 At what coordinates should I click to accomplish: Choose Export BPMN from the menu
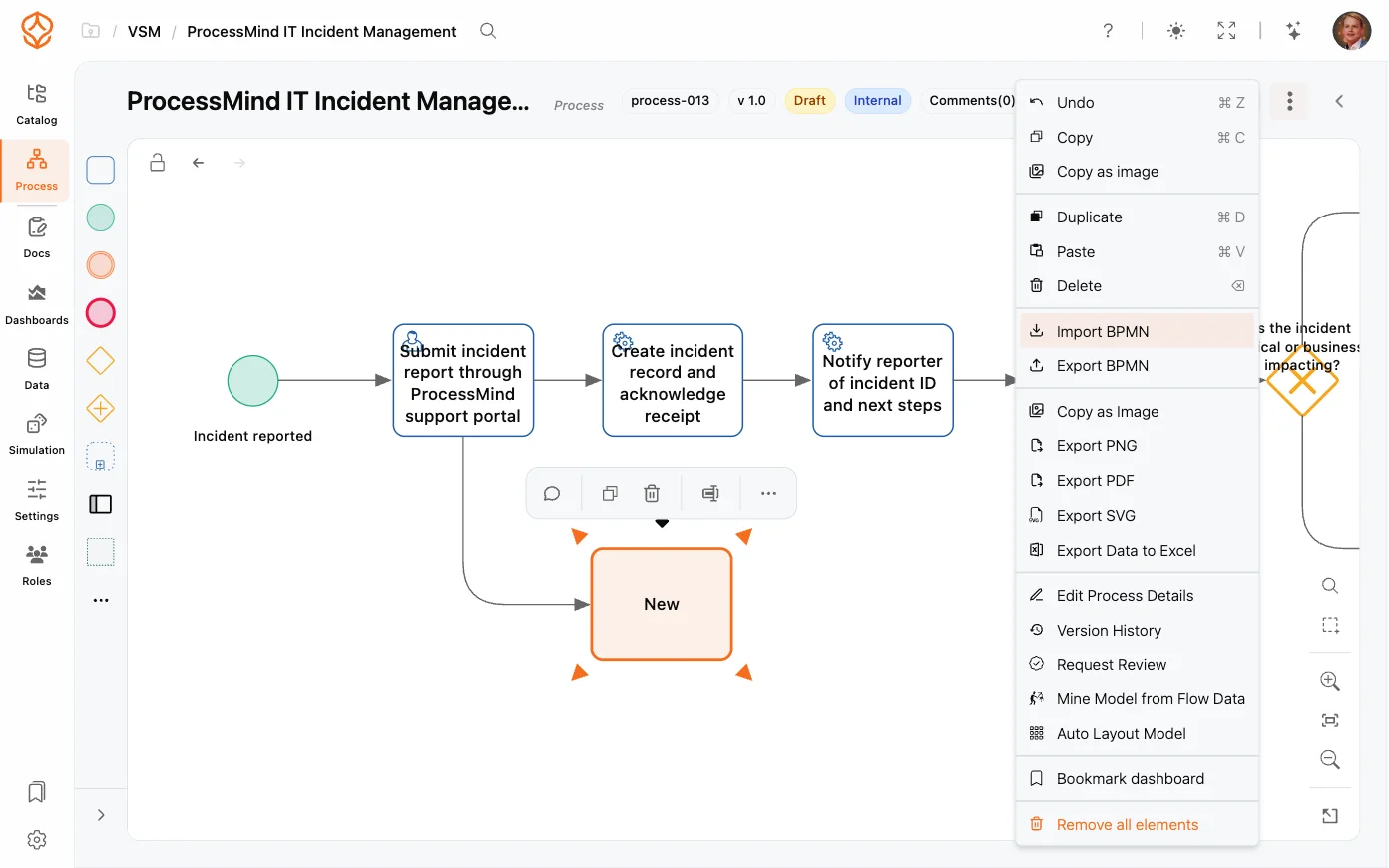(x=1137, y=366)
